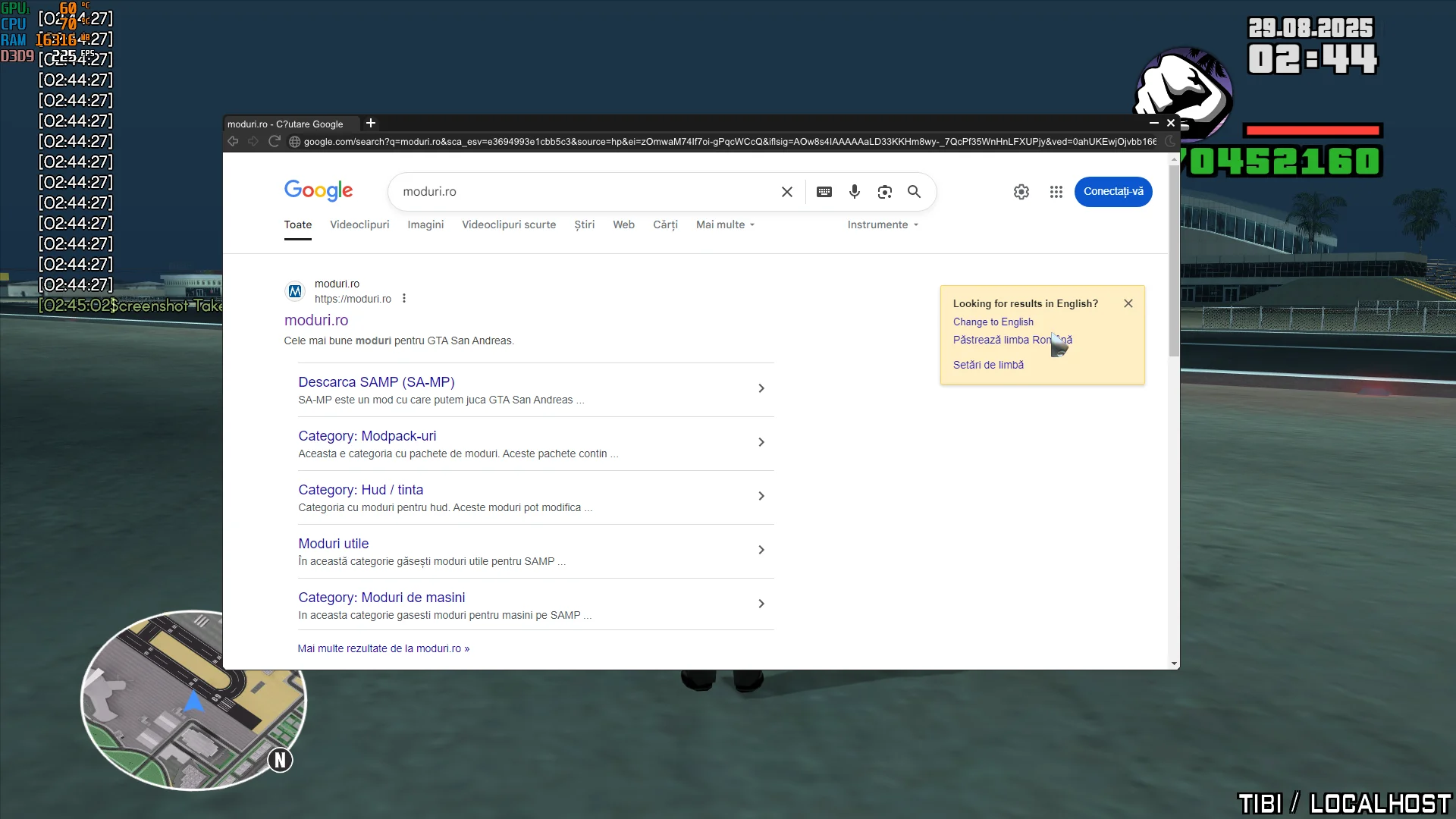Search by image with the lens icon

pyautogui.click(x=885, y=192)
